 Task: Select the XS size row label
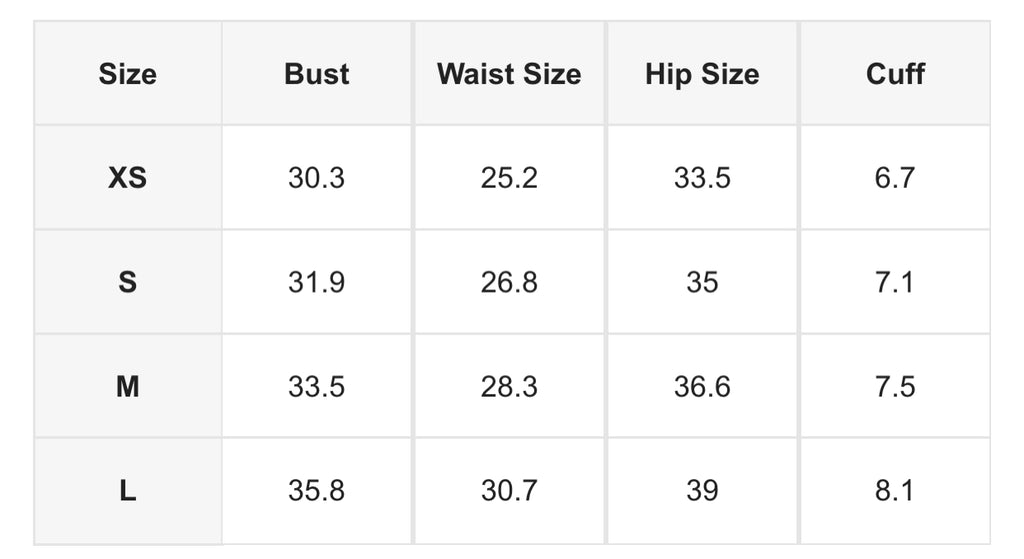[x=127, y=178]
